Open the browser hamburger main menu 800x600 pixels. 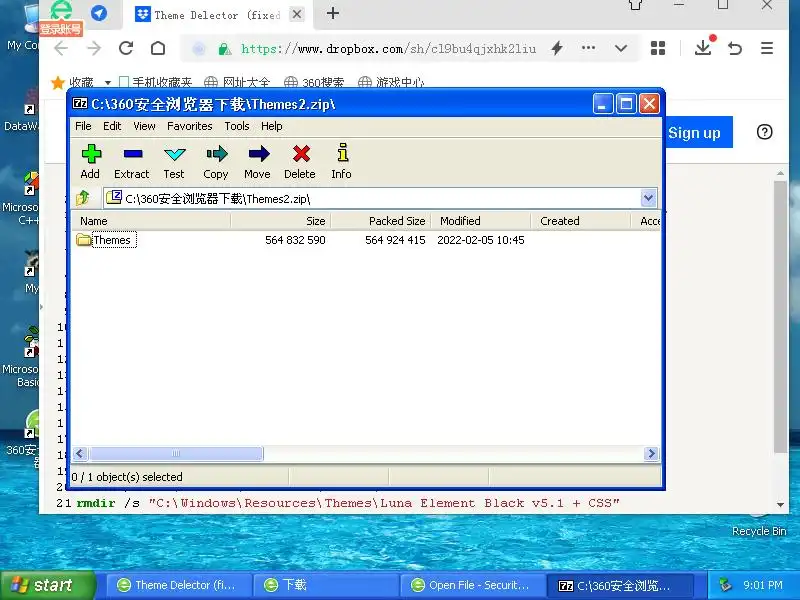[x=767, y=48]
